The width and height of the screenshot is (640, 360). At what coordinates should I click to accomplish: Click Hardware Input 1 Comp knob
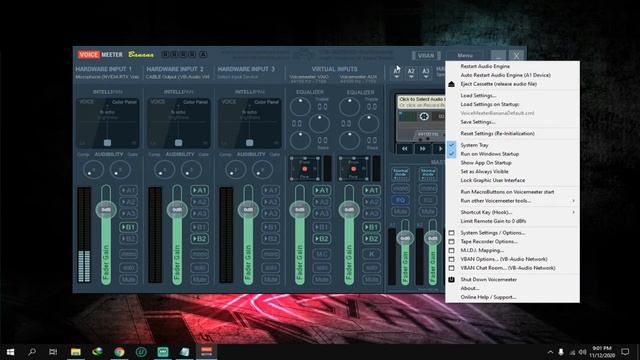pyautogui.click(x=93, y=170)
